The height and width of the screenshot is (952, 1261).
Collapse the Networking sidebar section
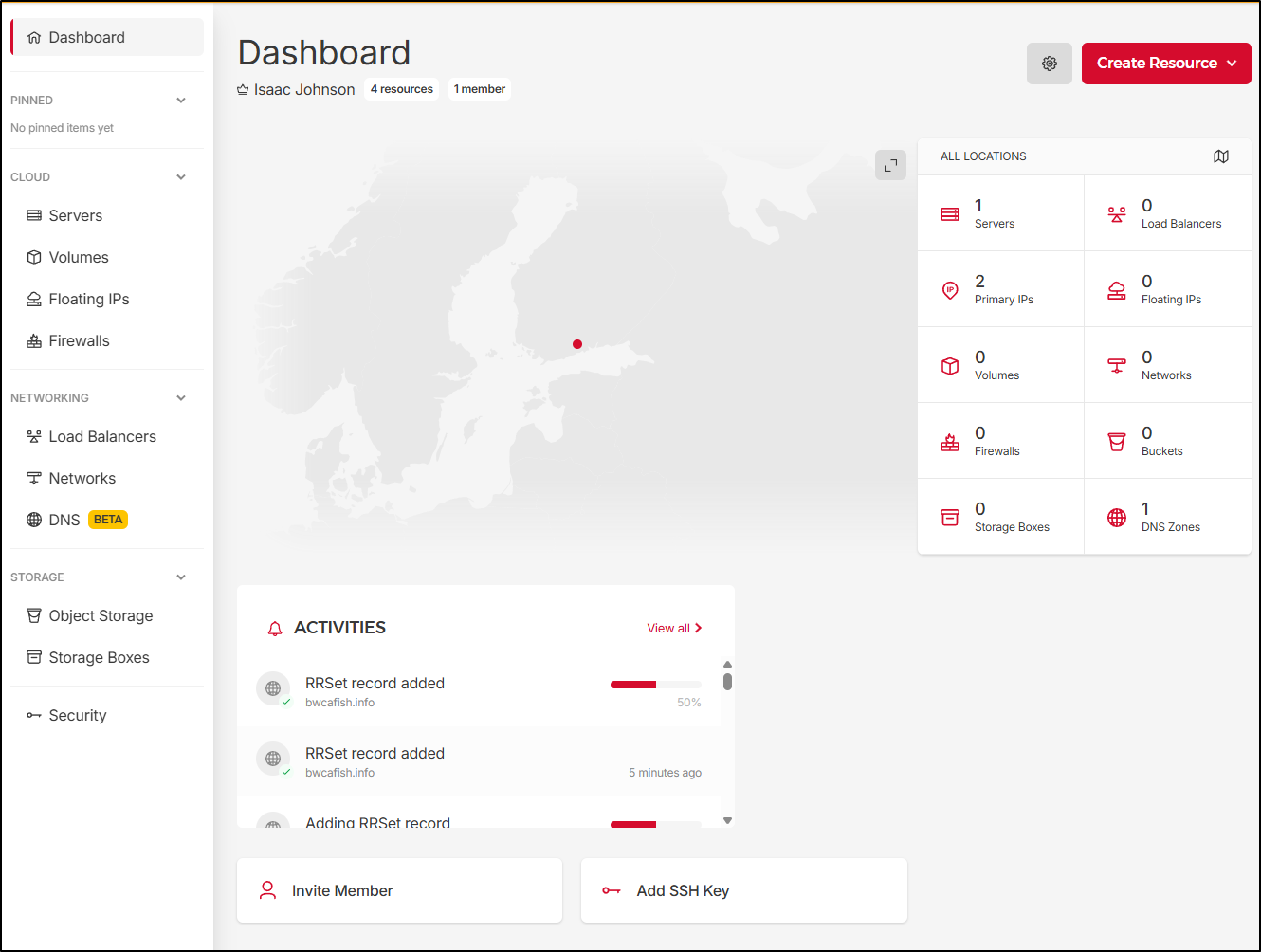(181, 398)
